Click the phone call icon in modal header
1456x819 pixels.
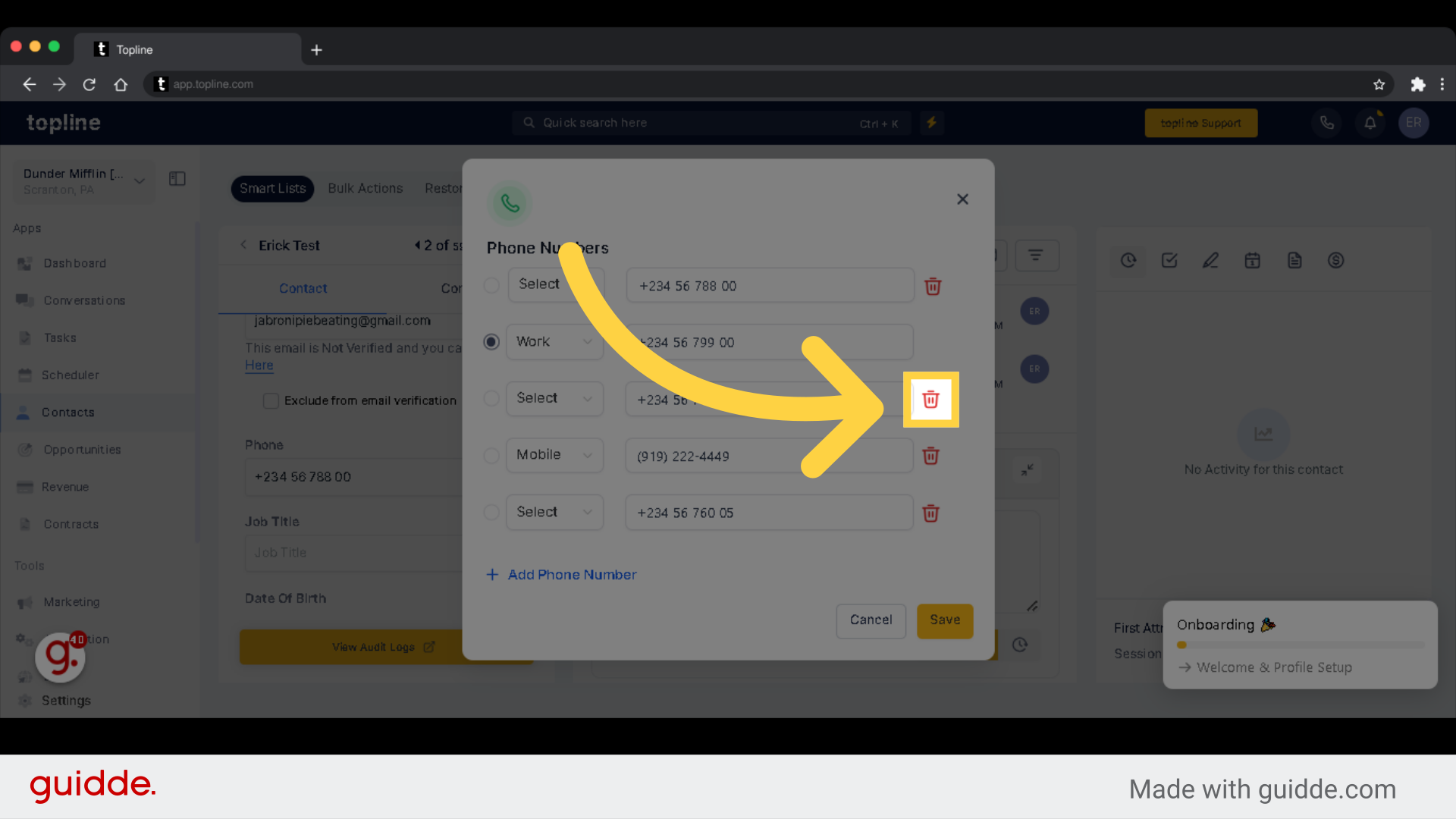pos(513,202)
